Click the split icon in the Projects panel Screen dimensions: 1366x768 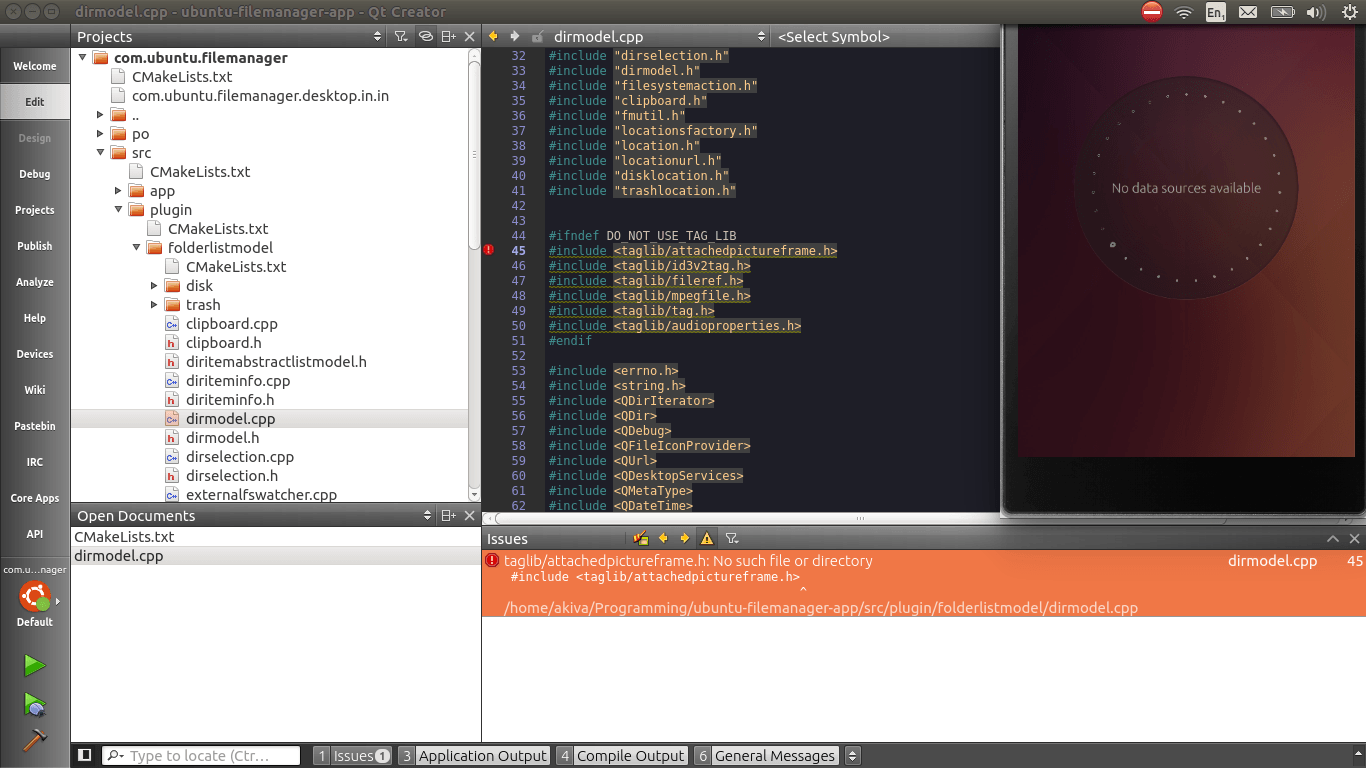click(x=448, y=36)
